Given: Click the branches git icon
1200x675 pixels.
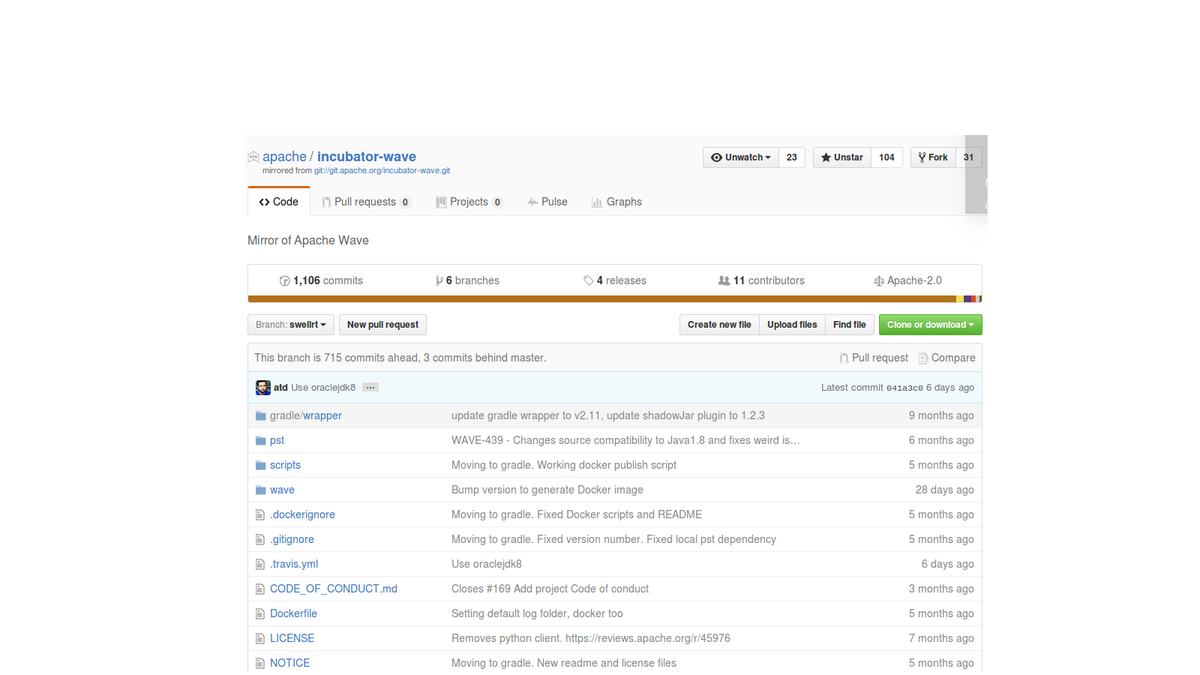Looking at the screenshot, I should click(439, 281).
